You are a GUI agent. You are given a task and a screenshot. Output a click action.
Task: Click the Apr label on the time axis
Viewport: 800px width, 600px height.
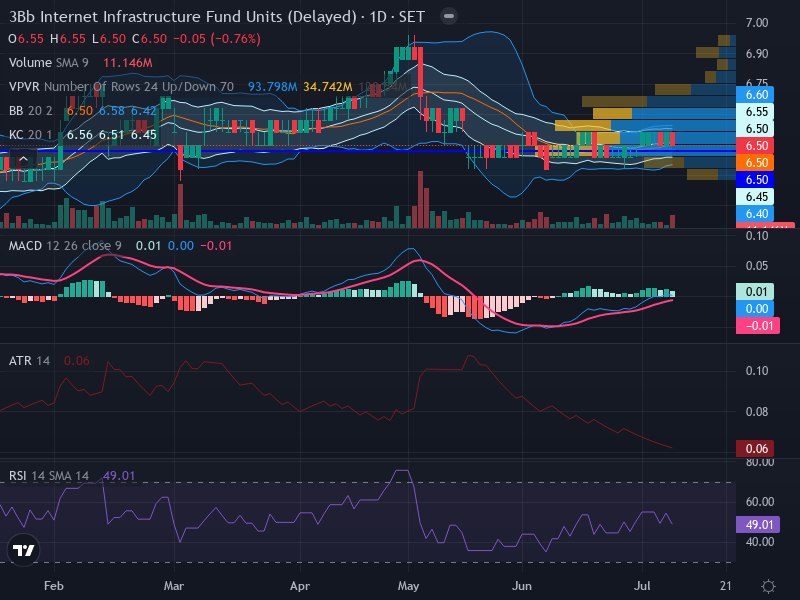point(300,586)
